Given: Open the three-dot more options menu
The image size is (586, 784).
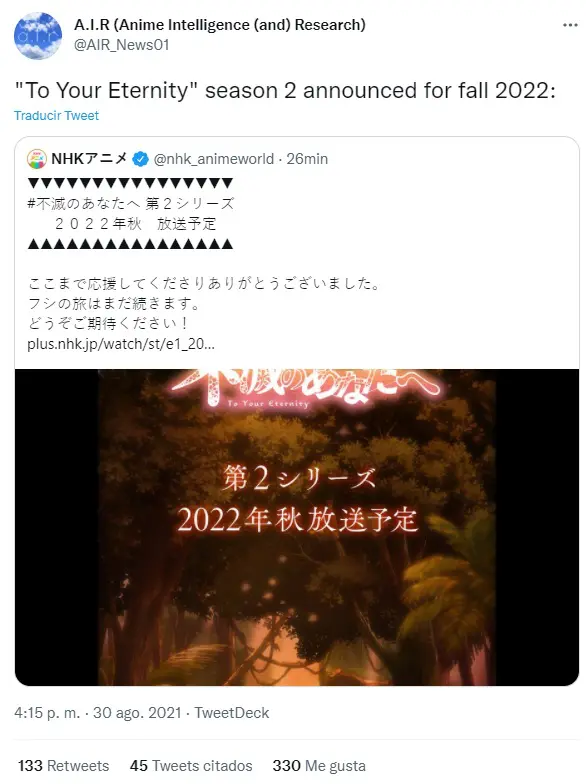Looking at the screenshot, I should tap(570, 25).
